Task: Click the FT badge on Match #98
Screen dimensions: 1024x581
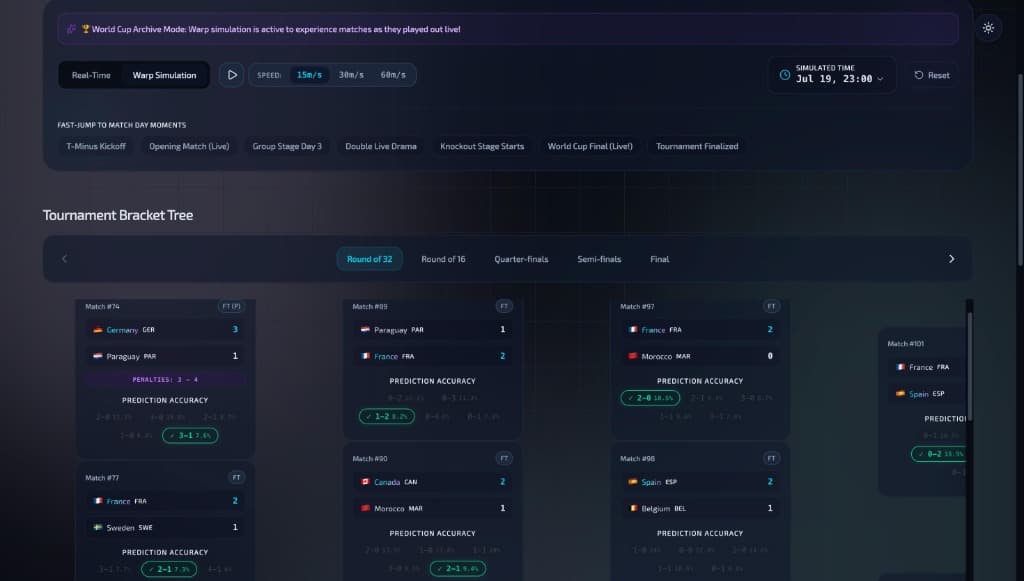Action: 771,458
